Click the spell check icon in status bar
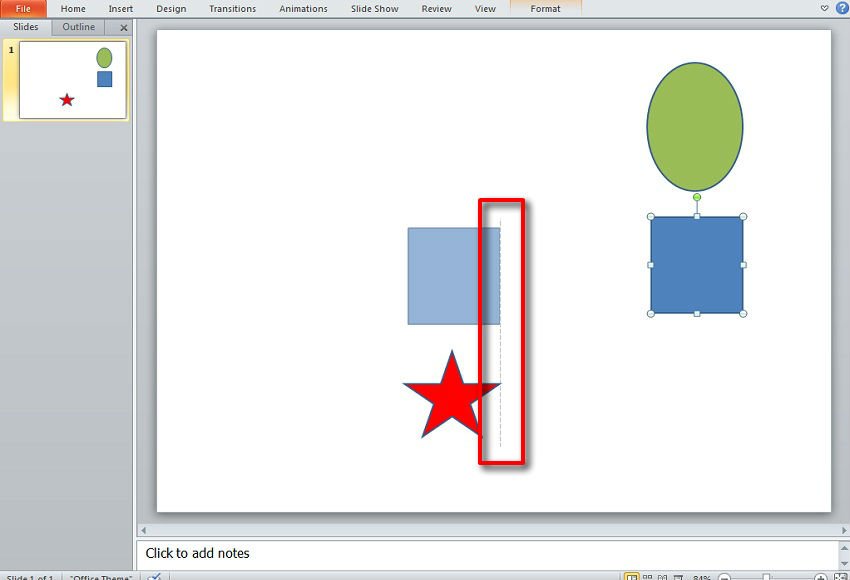The width and height of the screenshot is (850, 580). tap(154, 577)
